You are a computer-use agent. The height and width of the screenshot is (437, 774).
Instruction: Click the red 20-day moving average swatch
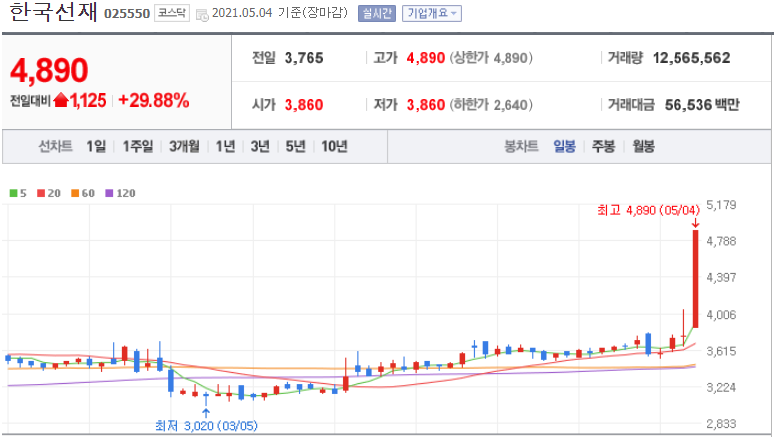[x=41, y=193]
